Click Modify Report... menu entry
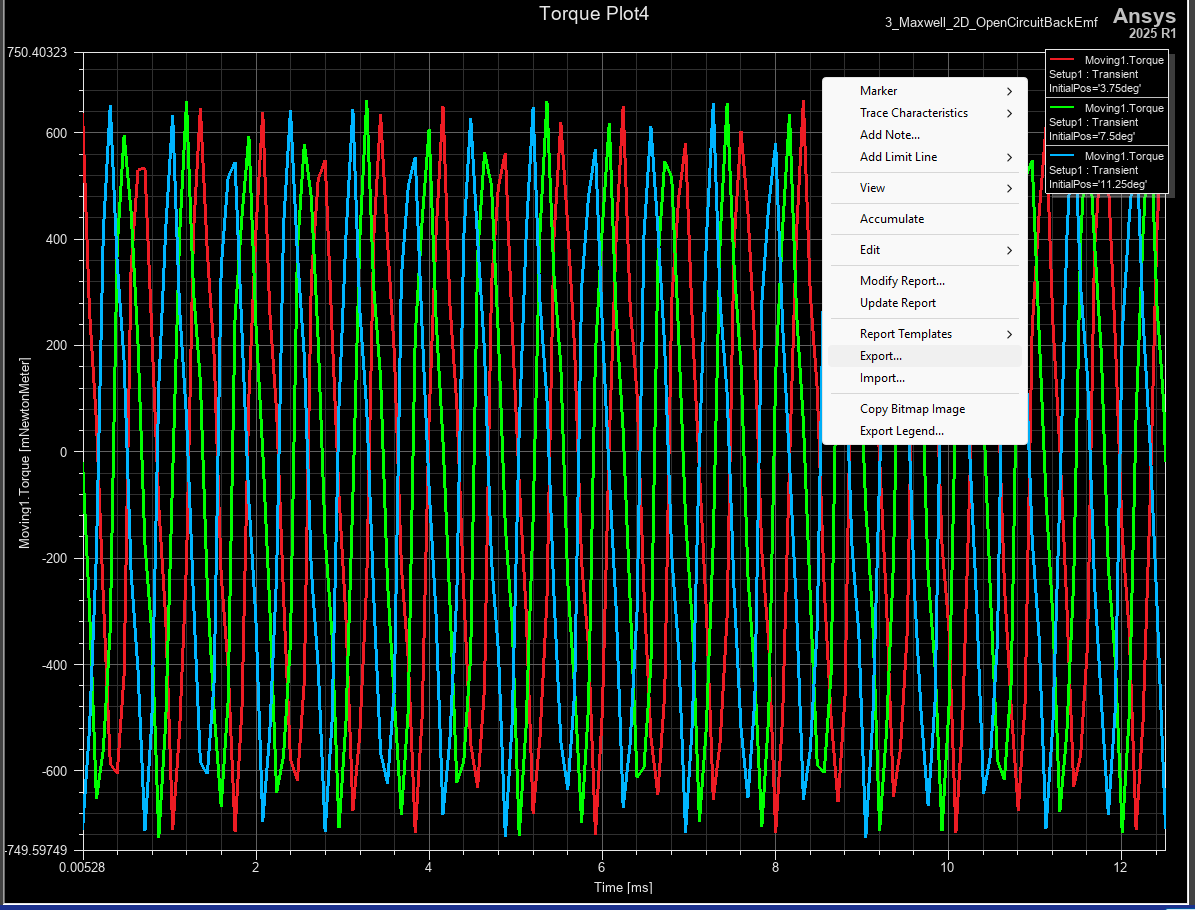The image size is (1195, 910). [902, 281]
